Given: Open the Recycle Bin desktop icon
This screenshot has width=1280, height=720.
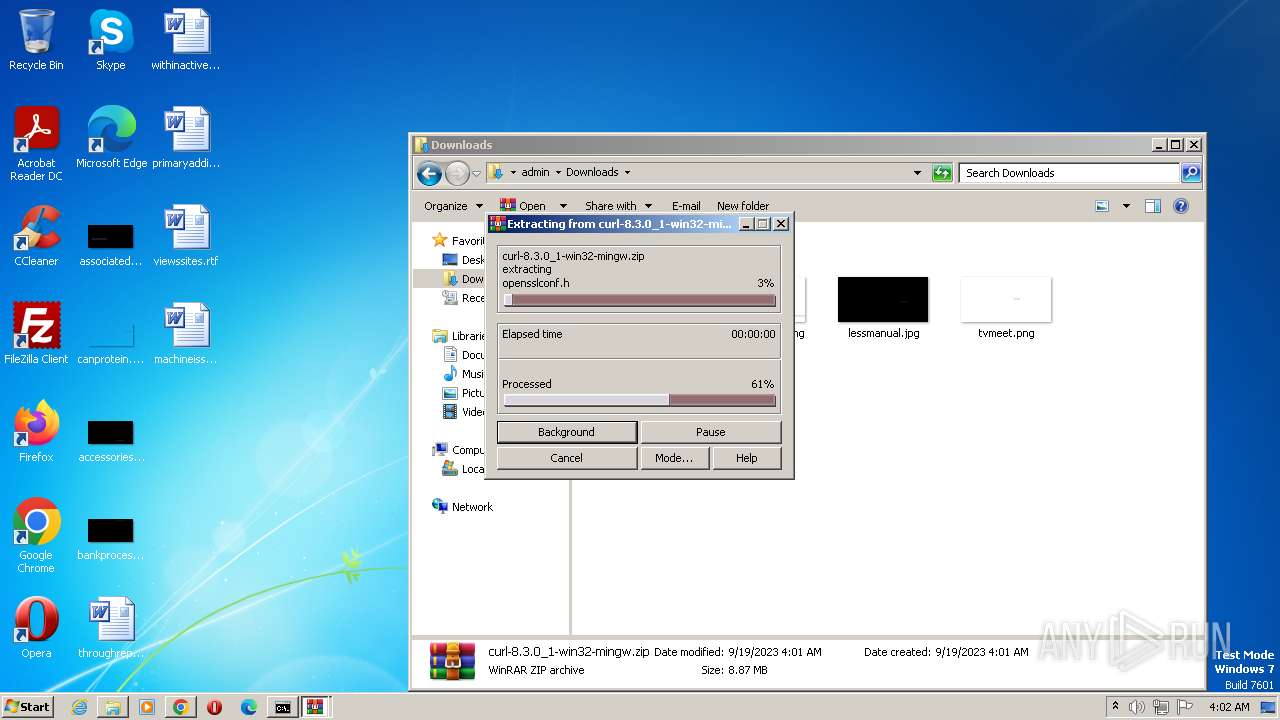Looking at the screenshot, I should click(36, 40).
